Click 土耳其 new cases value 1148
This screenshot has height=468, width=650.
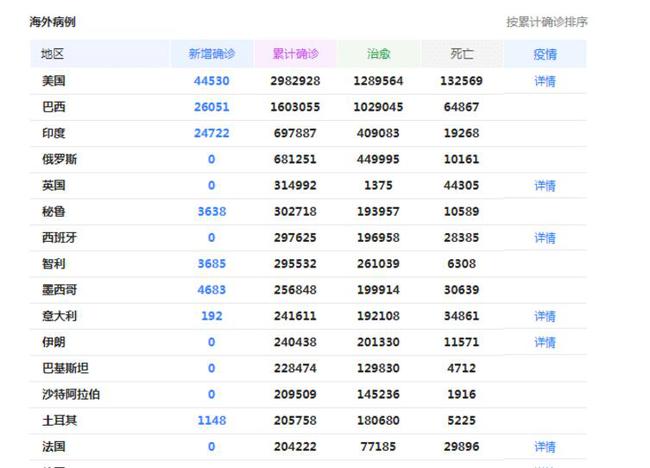tap(211, 421)
